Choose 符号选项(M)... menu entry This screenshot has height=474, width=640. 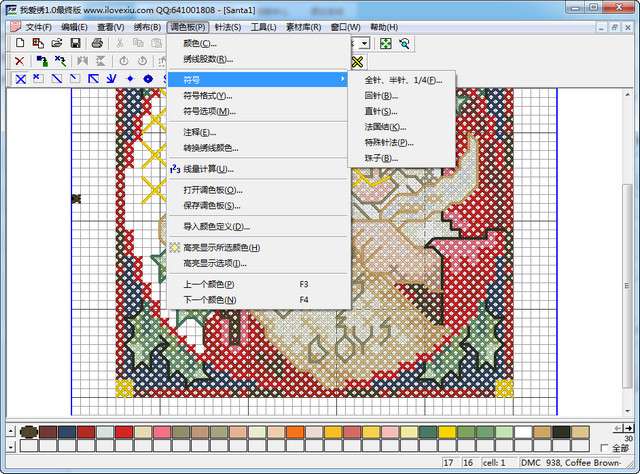[258, 111]
